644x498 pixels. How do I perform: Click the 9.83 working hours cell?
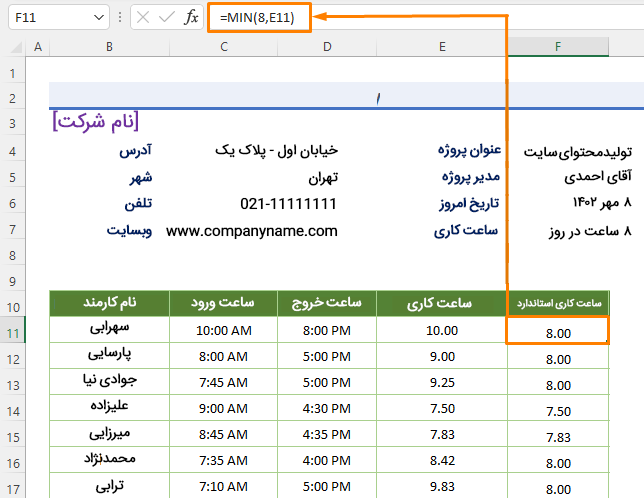pos(441,485)
